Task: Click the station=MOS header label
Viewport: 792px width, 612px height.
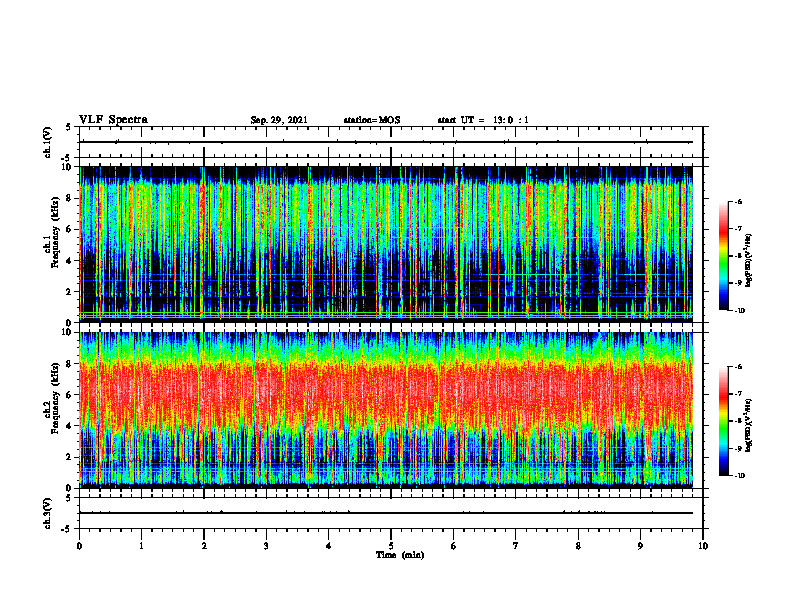Action: tap(372, 120)
